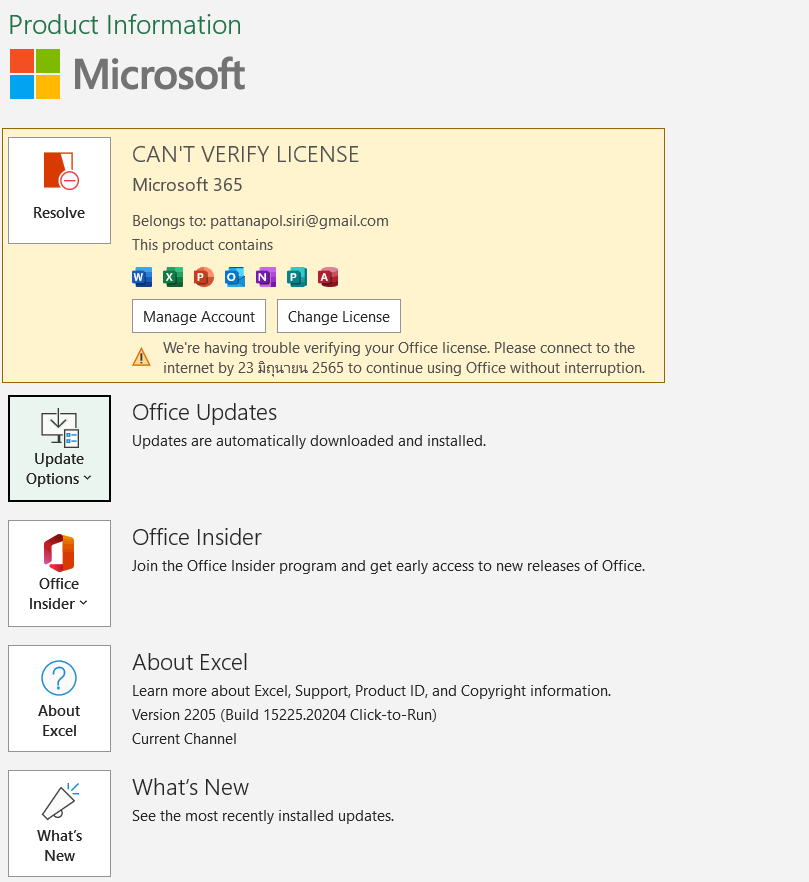Click the Publisher app icon
809x882 pixels.
(x=296, y=277)
